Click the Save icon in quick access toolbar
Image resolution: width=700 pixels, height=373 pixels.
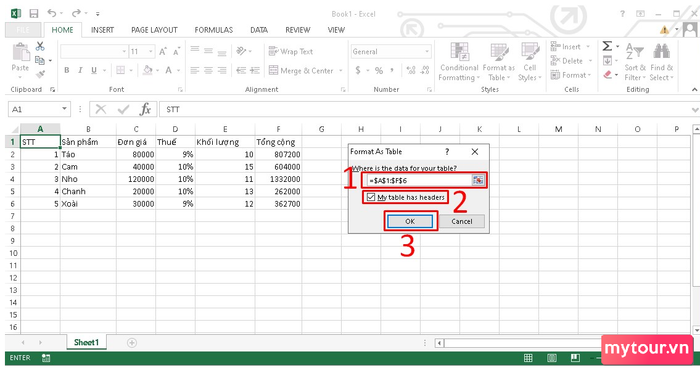(33, 13)
